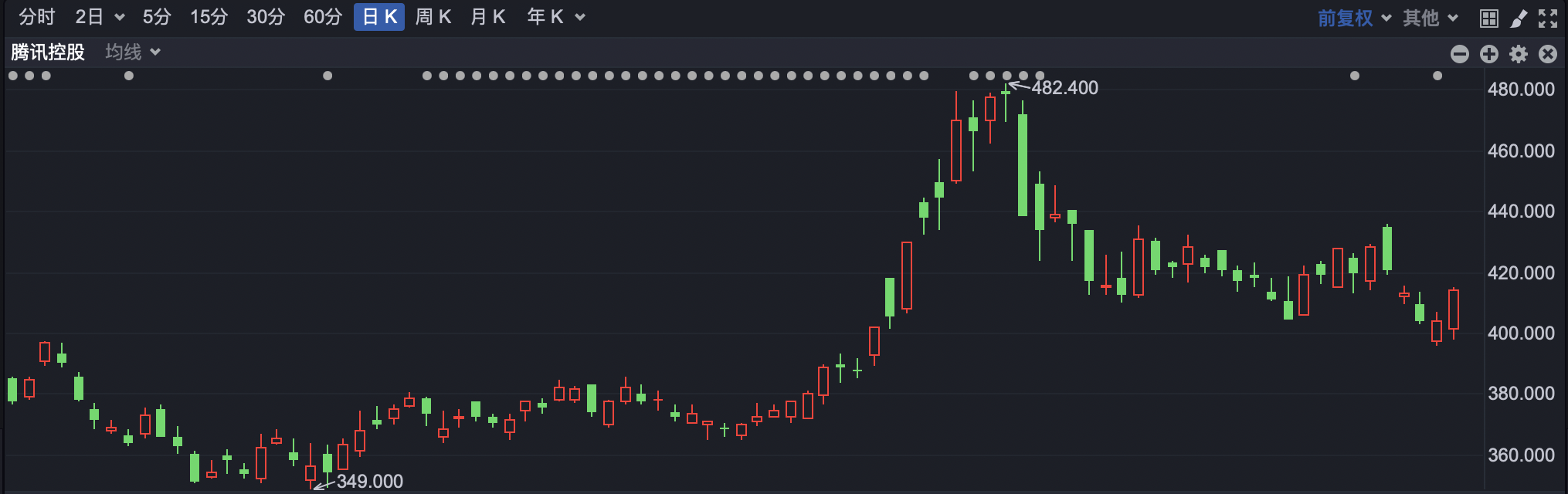Select the 30分 chart interval
Screen dimensions: 1568x494
pyautogui.click(x=266, y=17)
